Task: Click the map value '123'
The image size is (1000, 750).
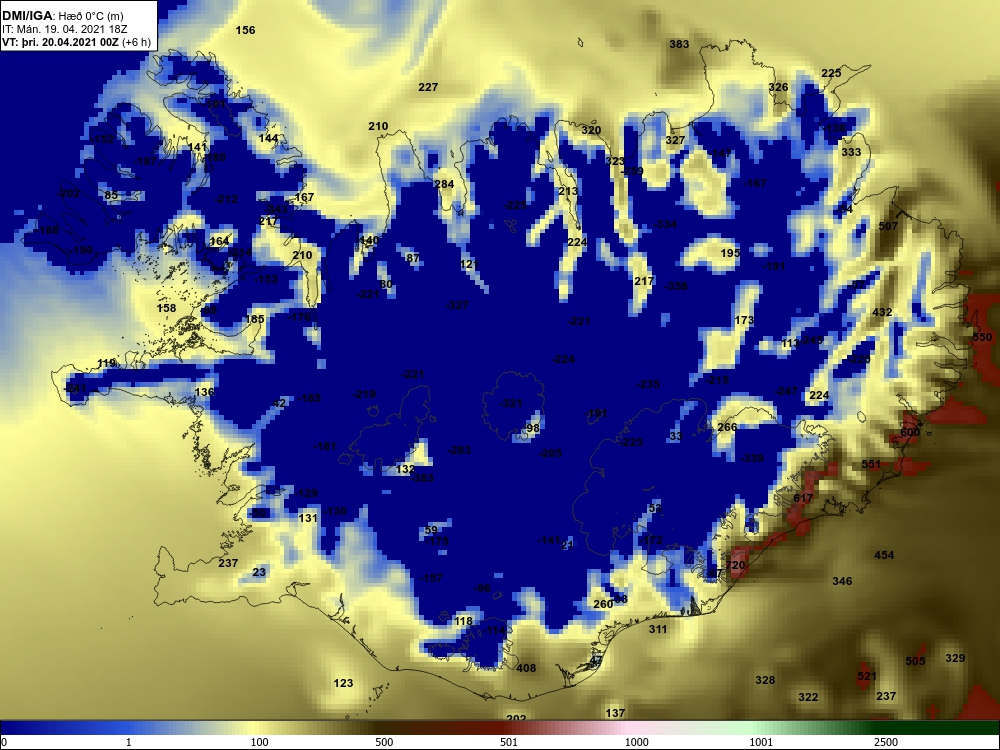Action: (x=343, y=684)
